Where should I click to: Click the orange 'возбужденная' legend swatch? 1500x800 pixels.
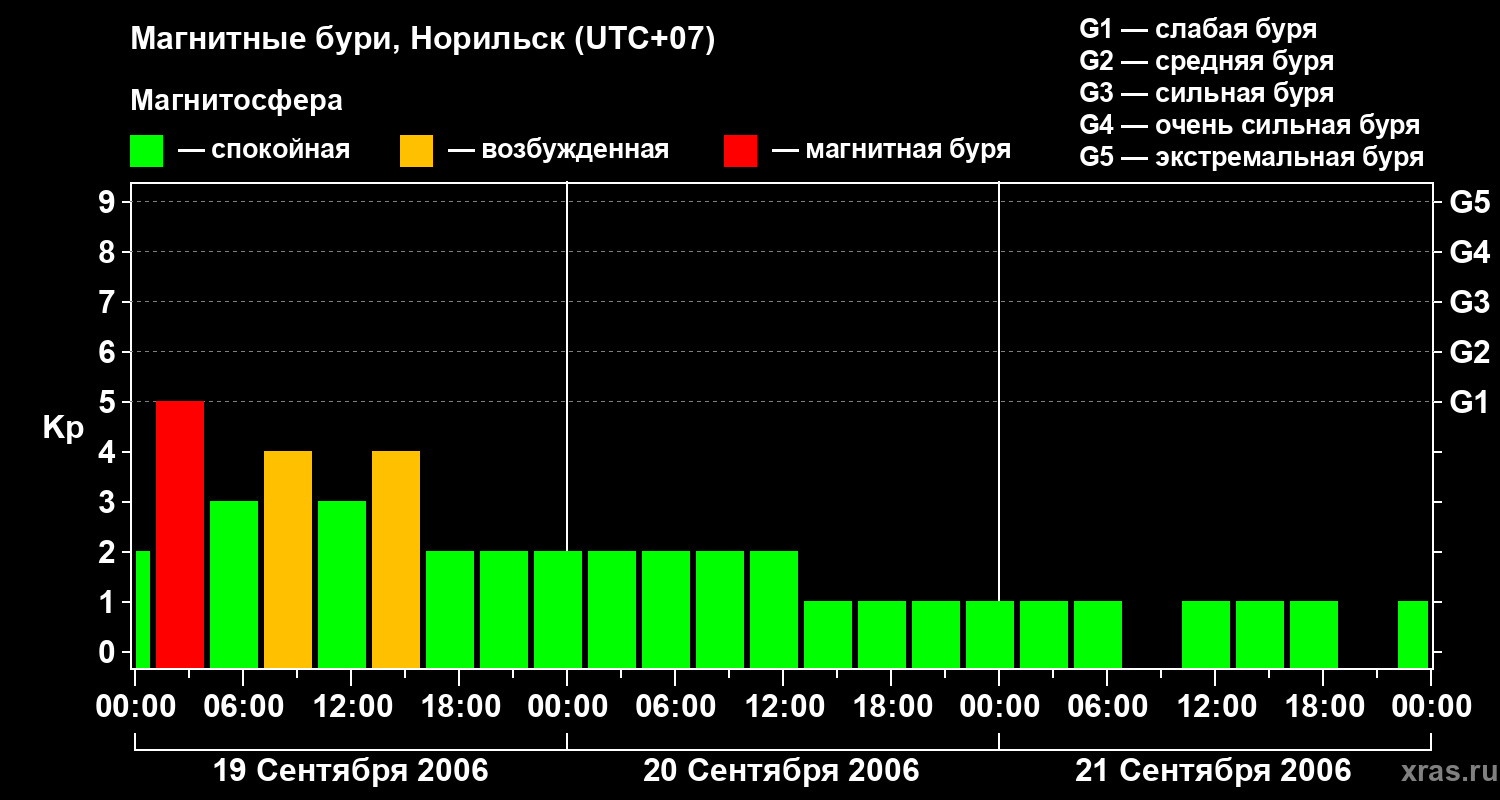tap(416, 151)
